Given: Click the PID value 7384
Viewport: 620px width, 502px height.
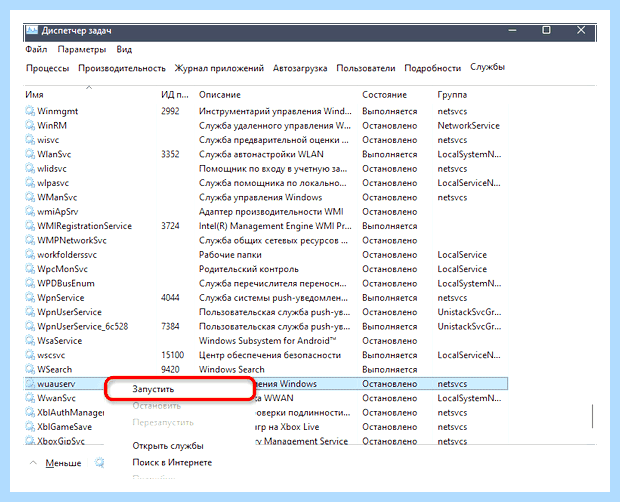Looking at the screenshot, I should [x=170, y=326].
